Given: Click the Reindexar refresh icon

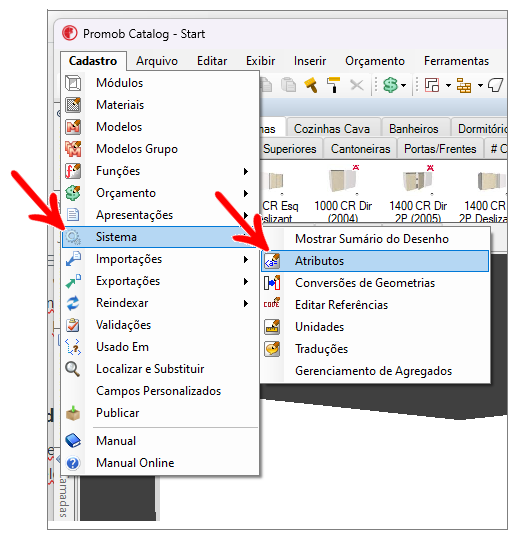Looking at the screenshot, I should (73, 303).
